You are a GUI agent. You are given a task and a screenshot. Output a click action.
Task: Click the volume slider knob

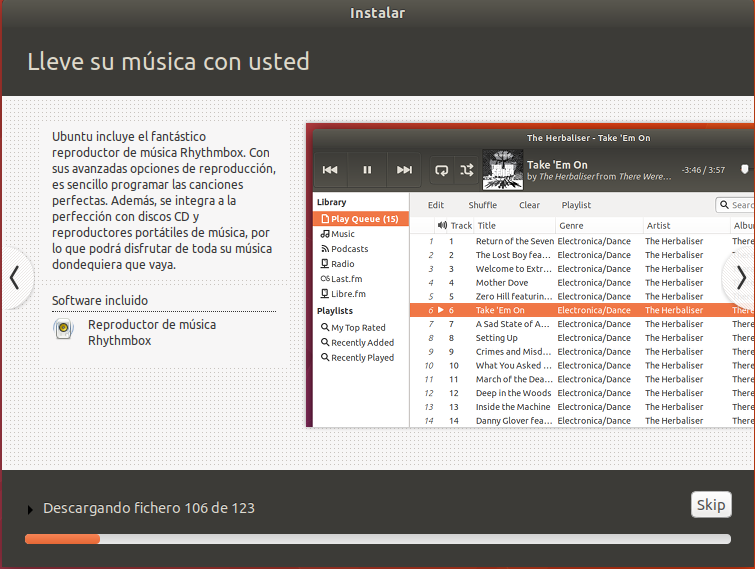coord(744,169)
